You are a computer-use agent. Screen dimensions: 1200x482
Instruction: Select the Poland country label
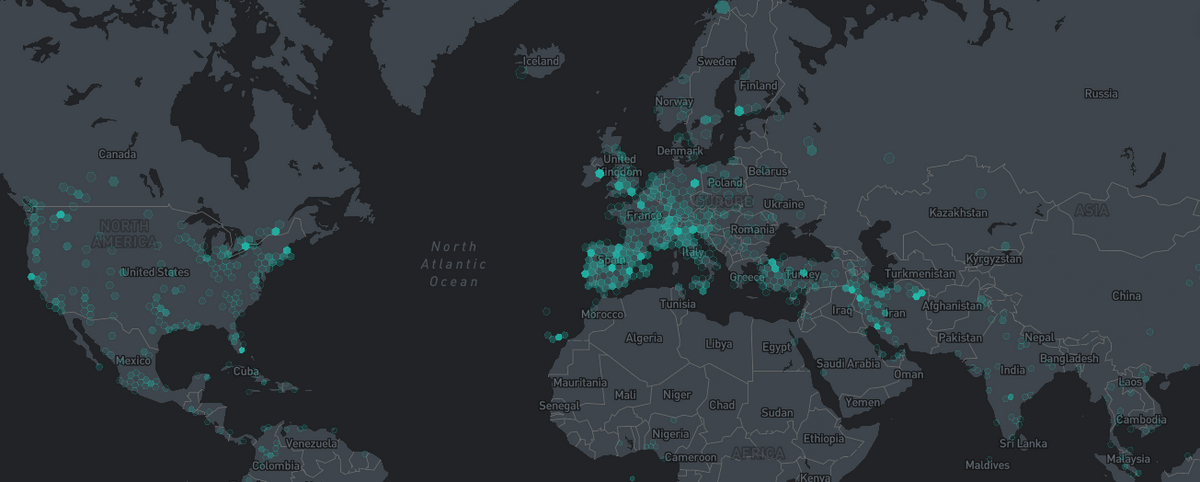725,183
